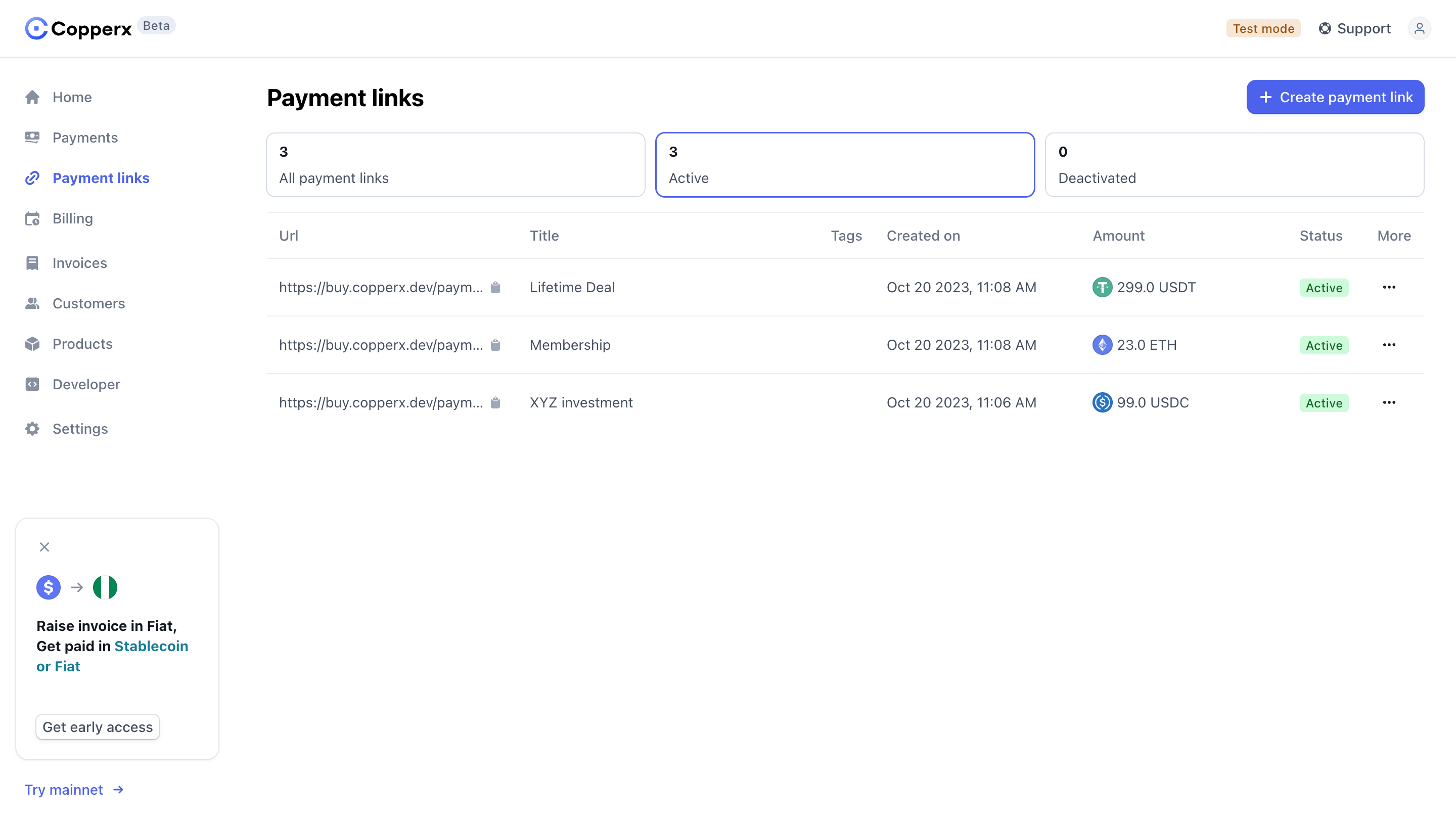Viewport: 1456px width, 824px height.
Task: Click the Support link in the header
Action: pyautogui.click(x=1355, y=28)
